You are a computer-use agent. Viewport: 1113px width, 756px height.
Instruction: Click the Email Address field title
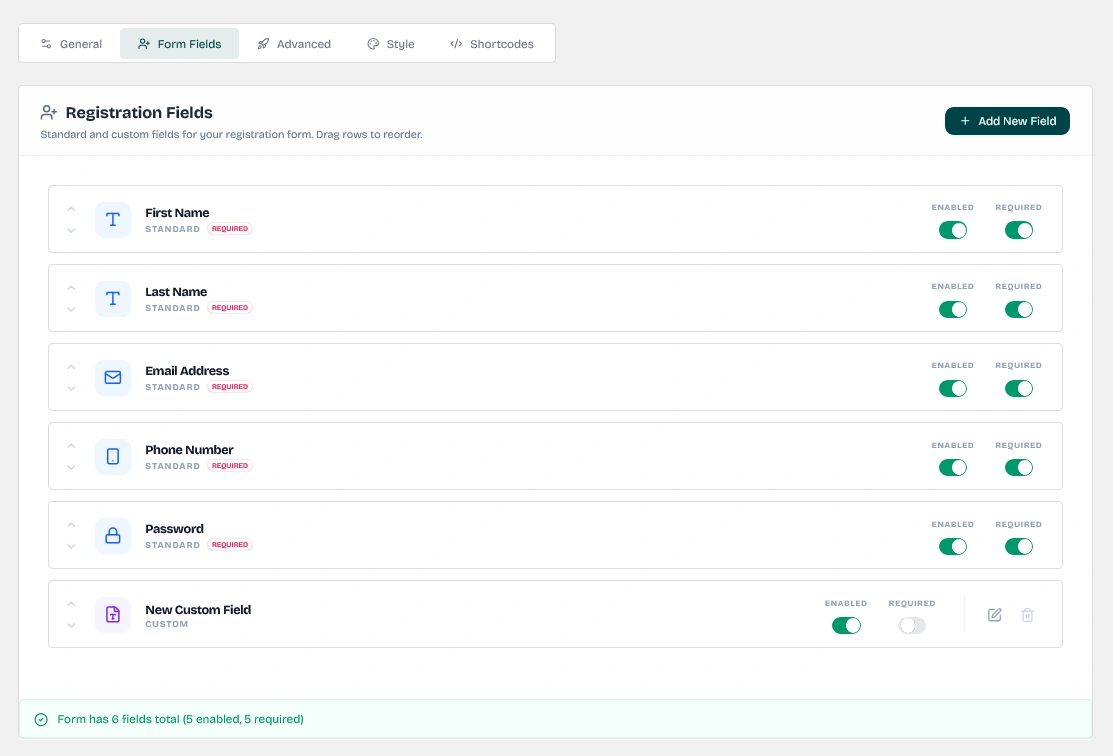187,371
